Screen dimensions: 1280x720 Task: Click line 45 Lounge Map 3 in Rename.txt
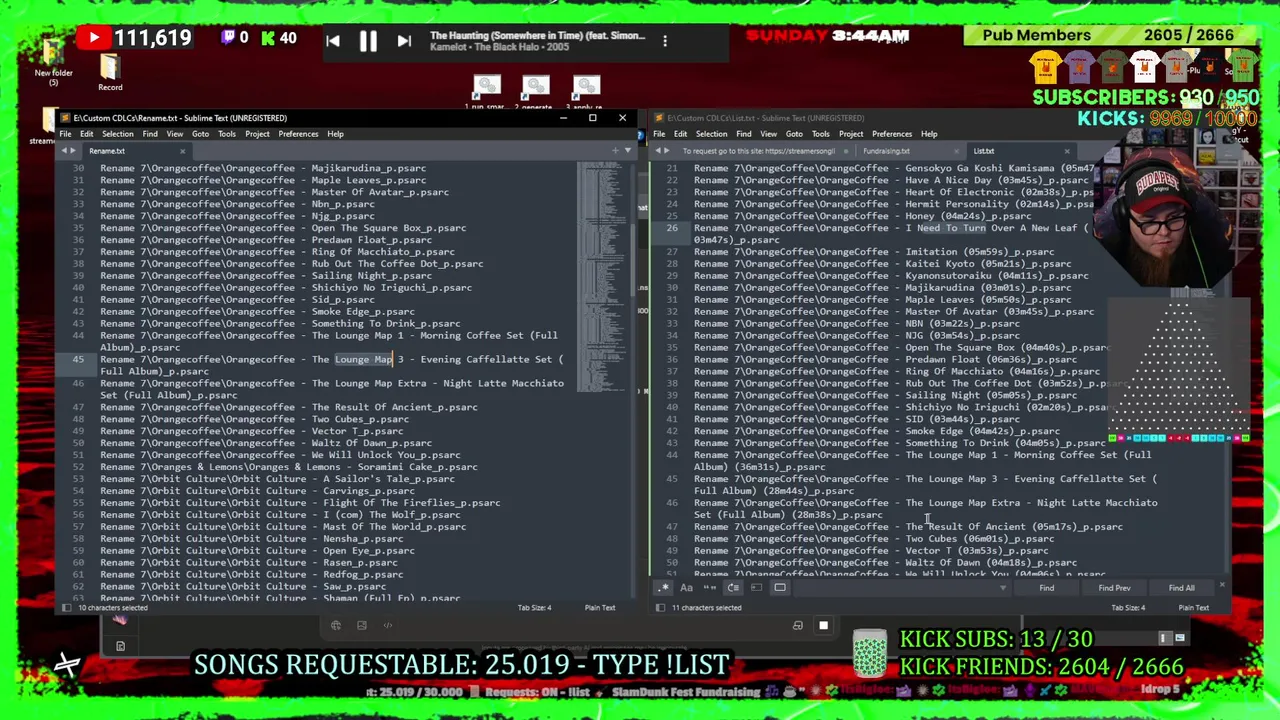coord(332,365)
